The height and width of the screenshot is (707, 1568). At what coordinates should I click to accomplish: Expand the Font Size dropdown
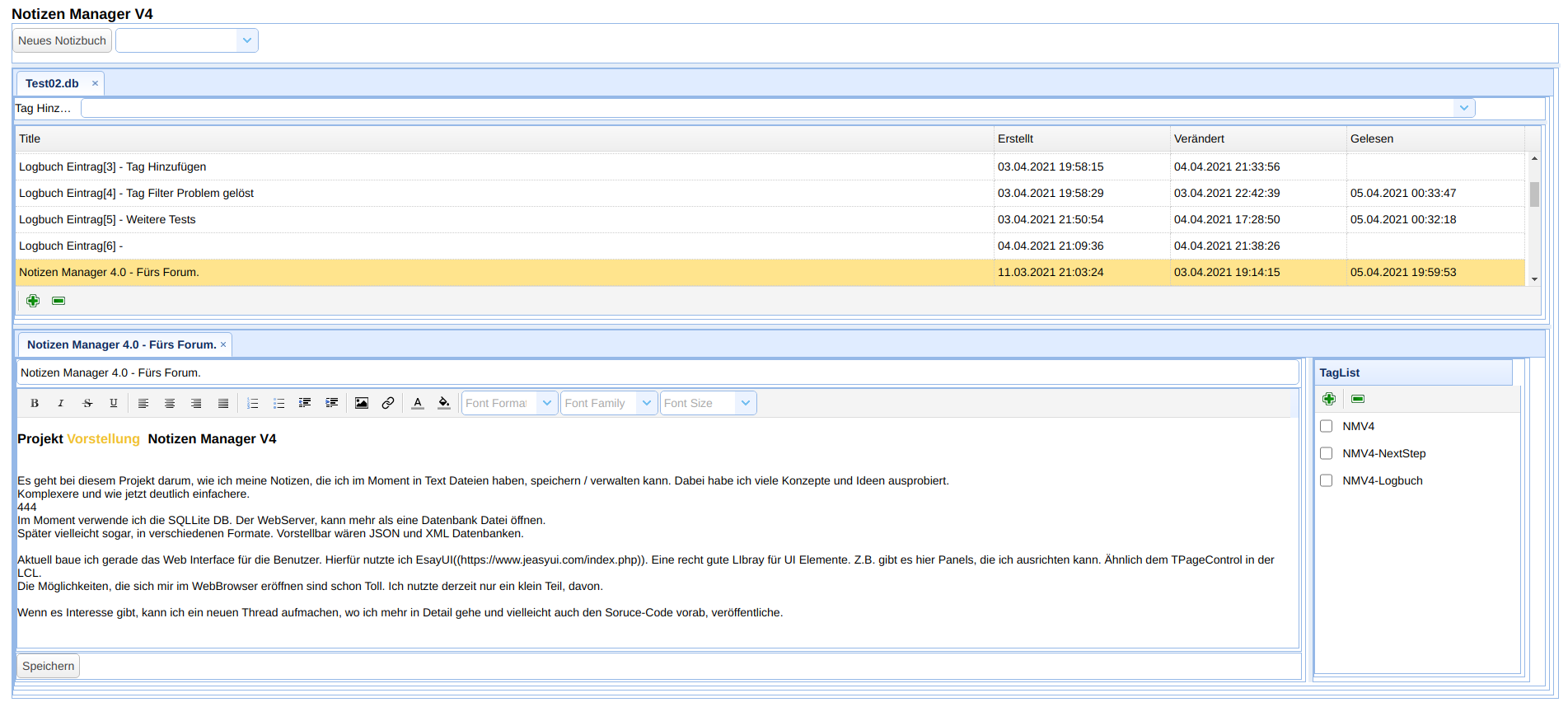click(x=746, y=403)
